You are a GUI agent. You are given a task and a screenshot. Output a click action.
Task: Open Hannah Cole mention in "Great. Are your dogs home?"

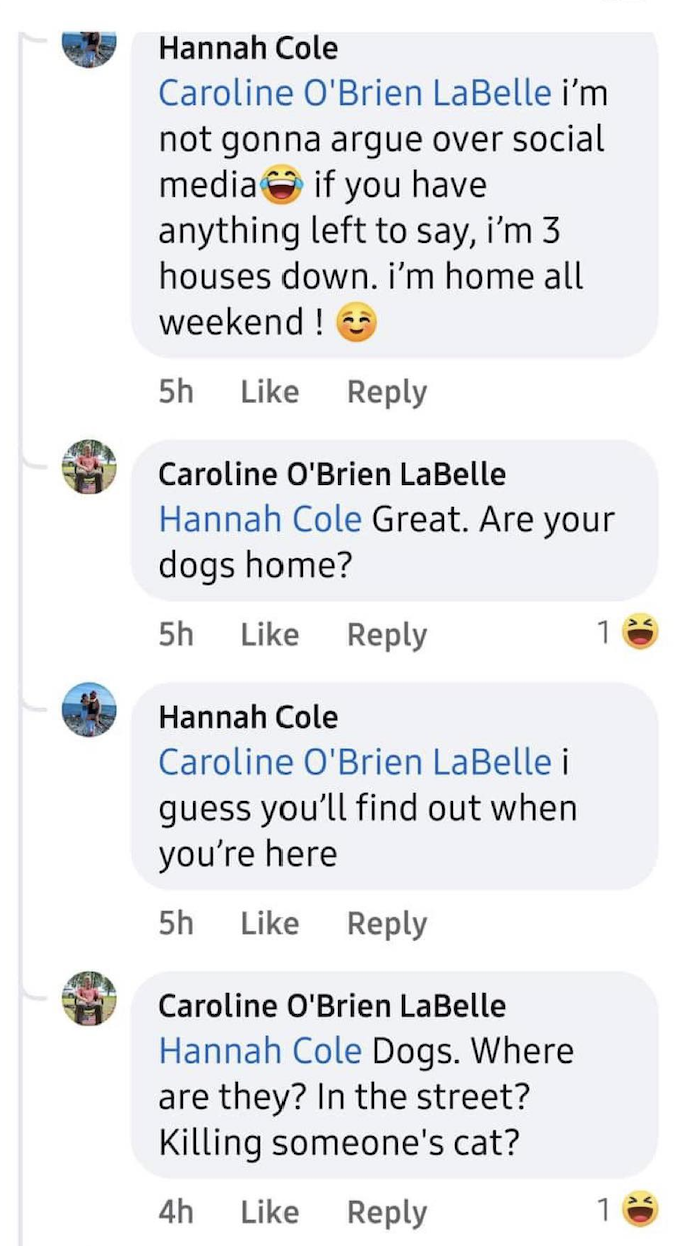pyautogui.click(x=260, y=520)
